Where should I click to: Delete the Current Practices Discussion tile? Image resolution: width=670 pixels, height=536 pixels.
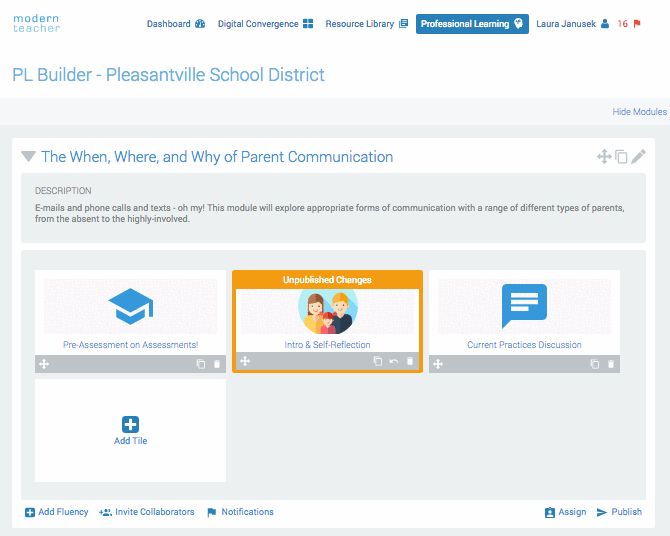pyautogui.click(x=611, y=364)
